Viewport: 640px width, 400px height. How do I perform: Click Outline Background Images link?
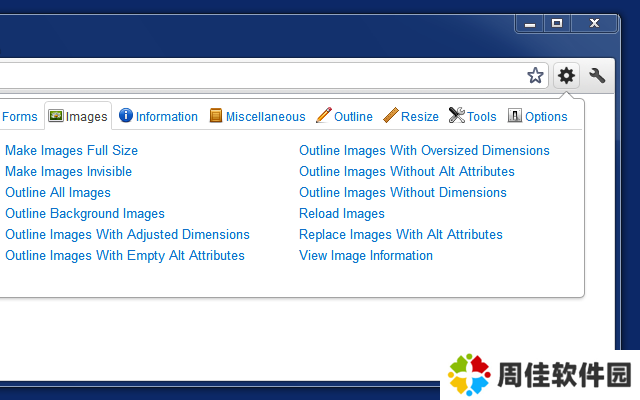[85, 214]
